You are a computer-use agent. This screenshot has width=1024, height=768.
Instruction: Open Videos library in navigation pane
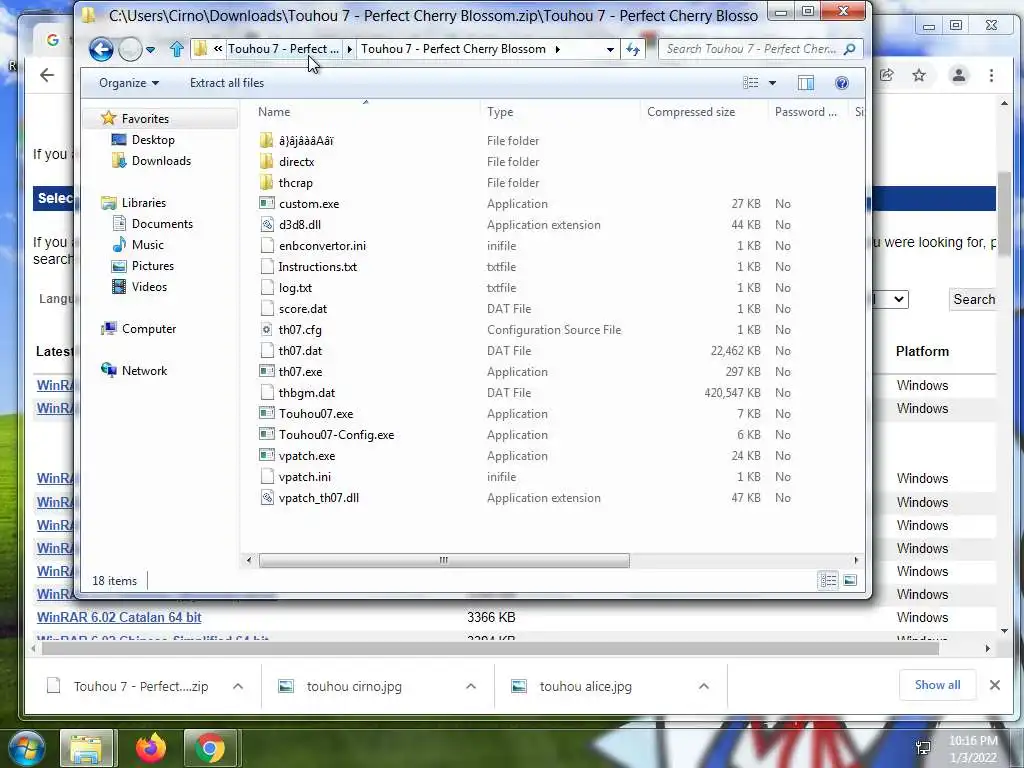click(150, 287)
